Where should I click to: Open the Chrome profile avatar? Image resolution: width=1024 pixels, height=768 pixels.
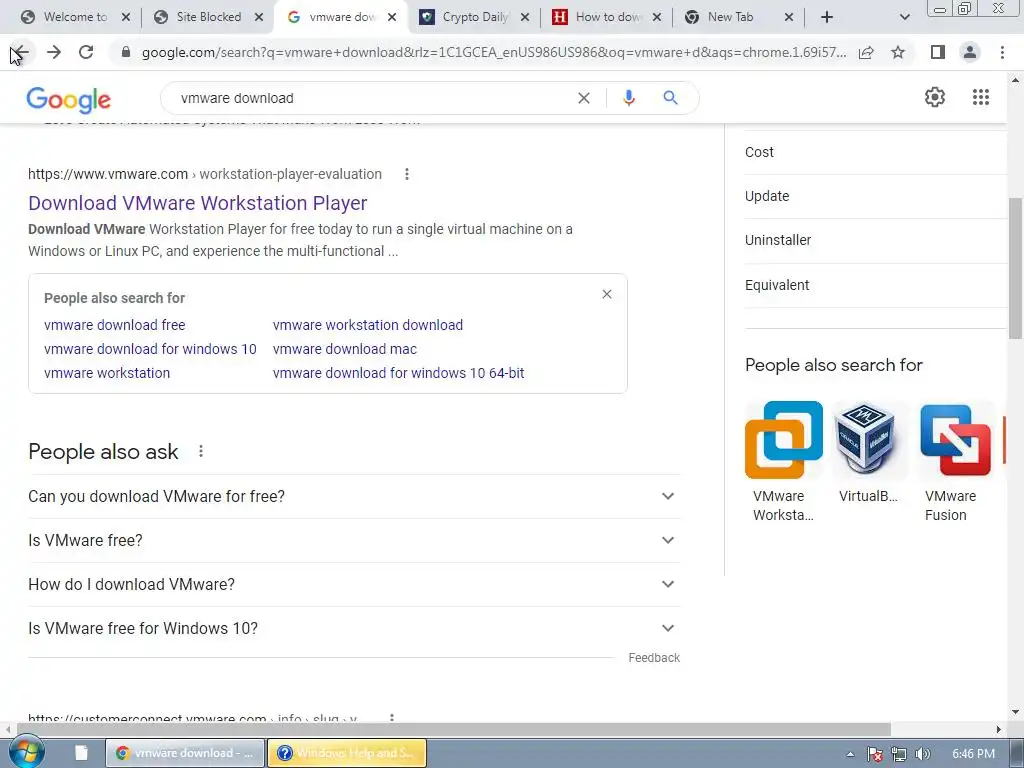coord(970,52)
